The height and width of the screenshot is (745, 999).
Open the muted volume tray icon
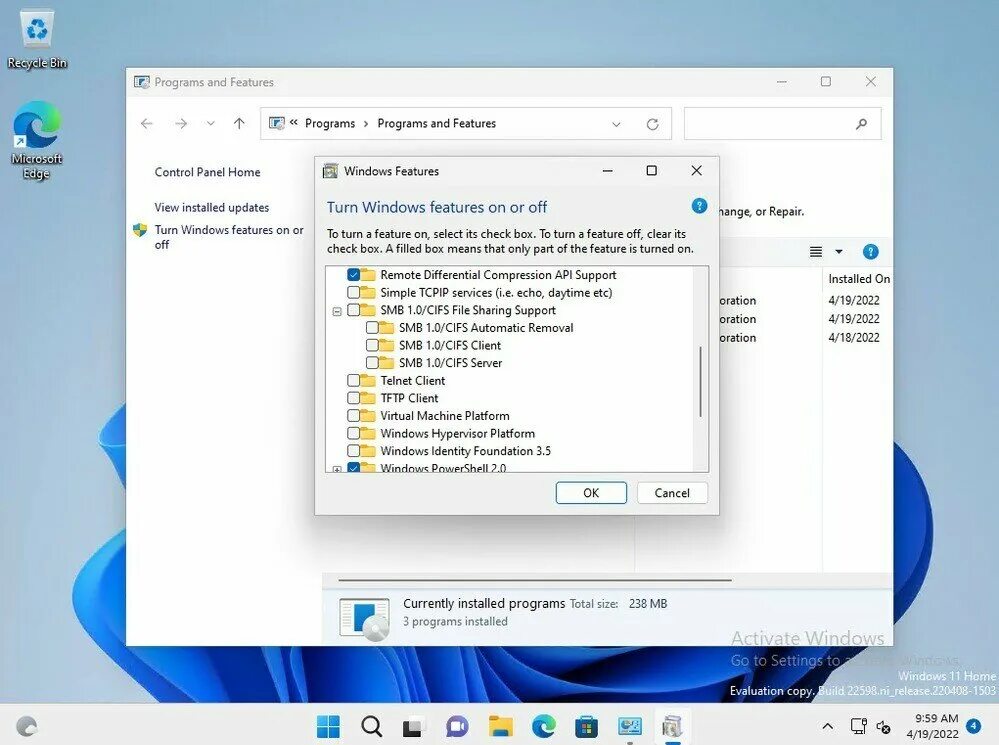click(x=884, y=726)
